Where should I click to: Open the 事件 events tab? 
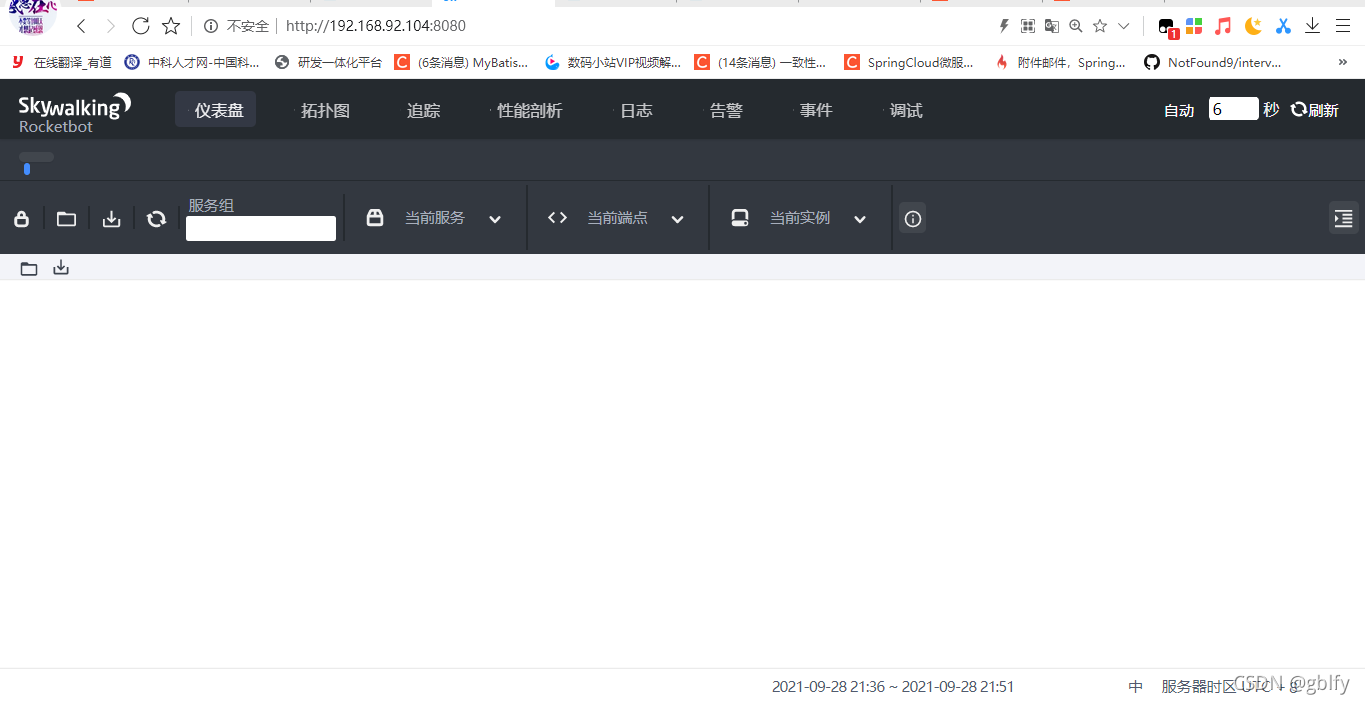[816, 110]
